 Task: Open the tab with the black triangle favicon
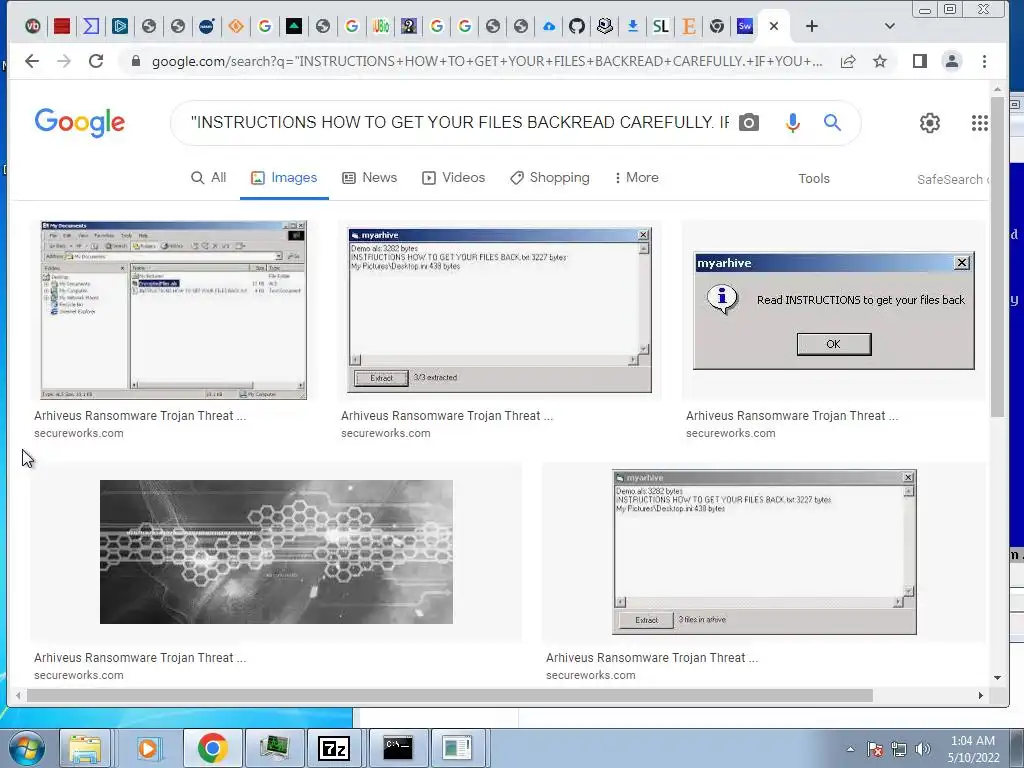click(x=294, y=26)
